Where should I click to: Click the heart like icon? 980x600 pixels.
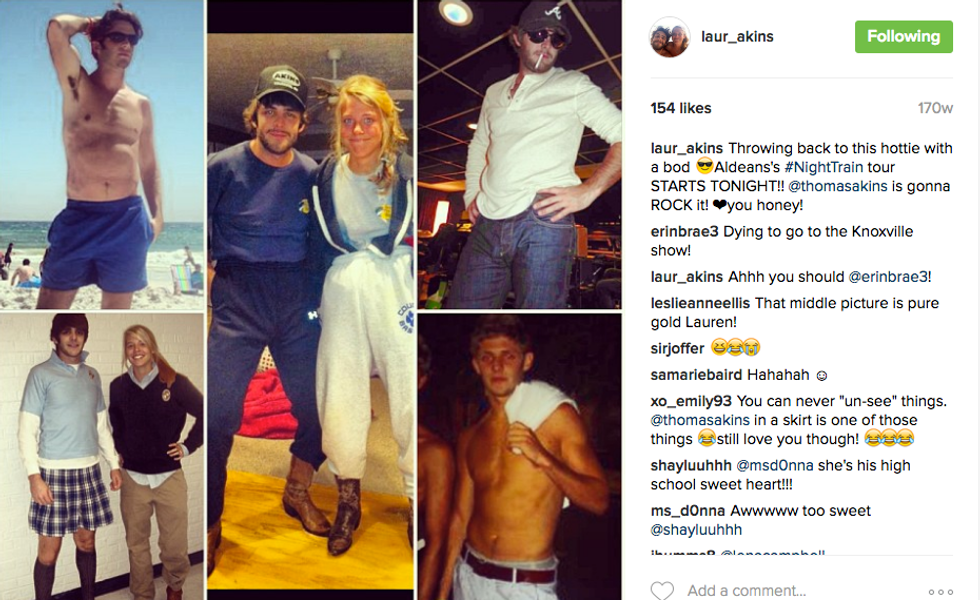[x=662, y=591]
